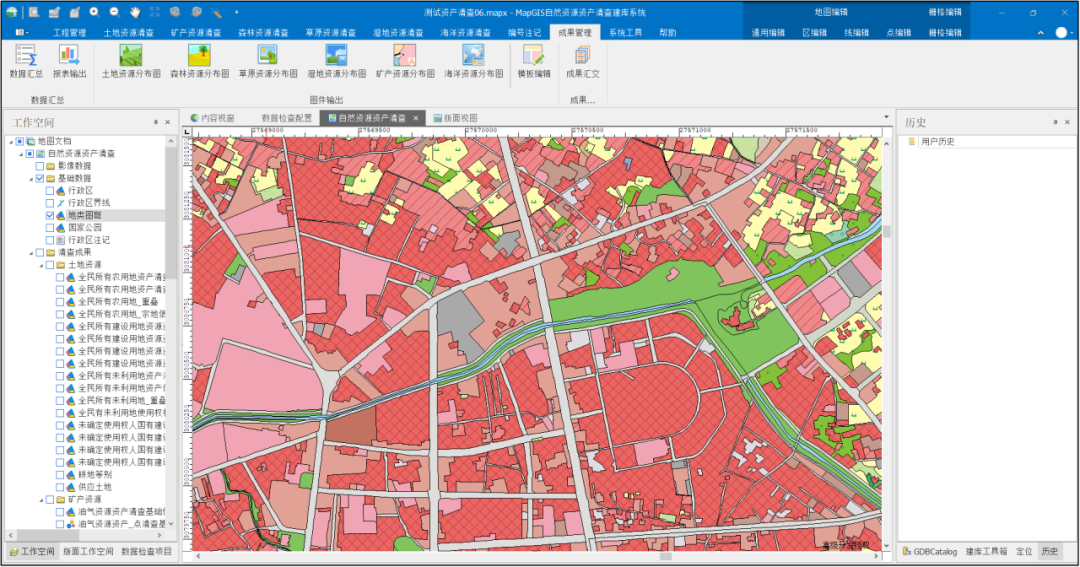
Task: Open the 版面视图 document tab
Action: (455, 118)
